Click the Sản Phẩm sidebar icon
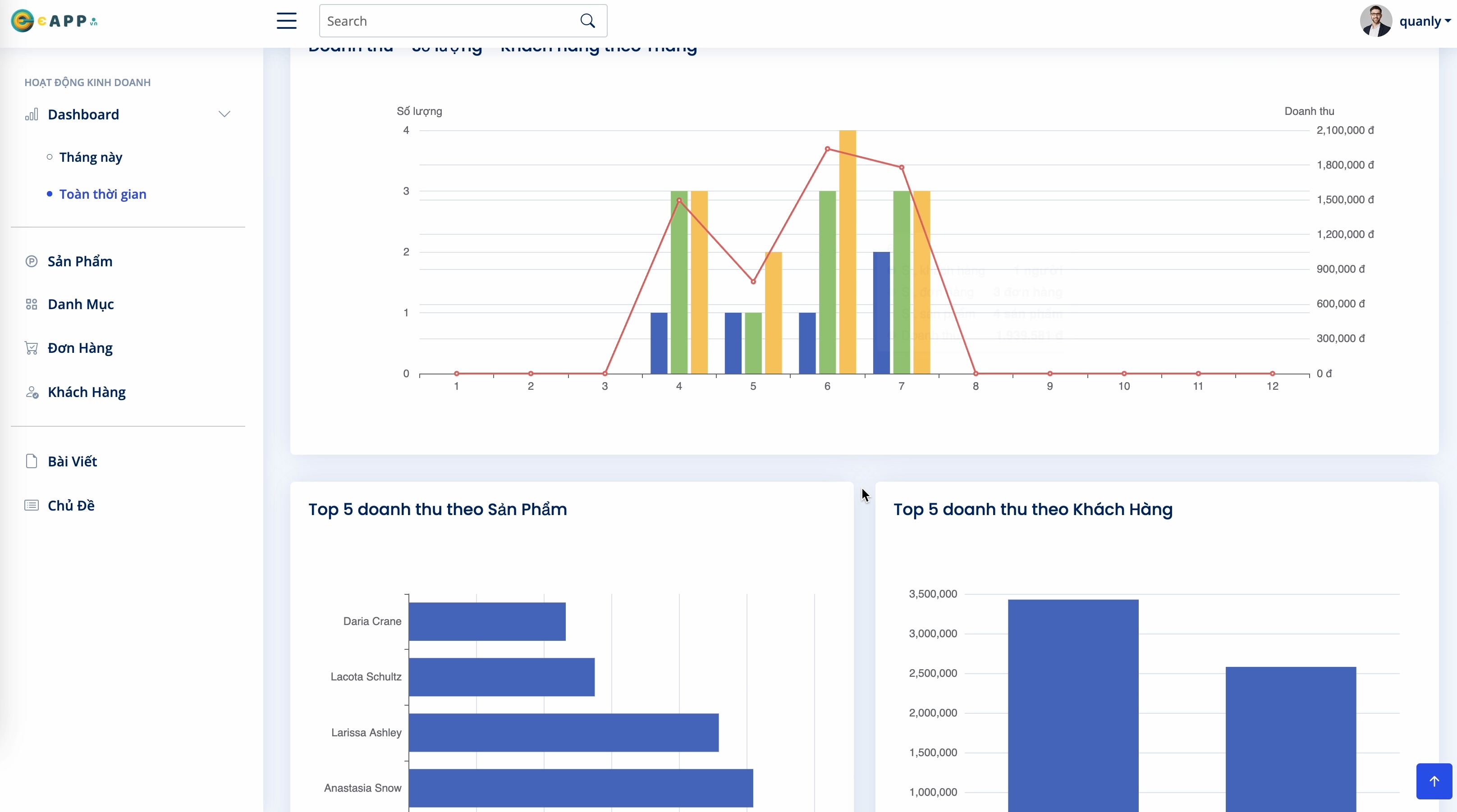This screenshot has height=812, width=1457. click(32, 261)
